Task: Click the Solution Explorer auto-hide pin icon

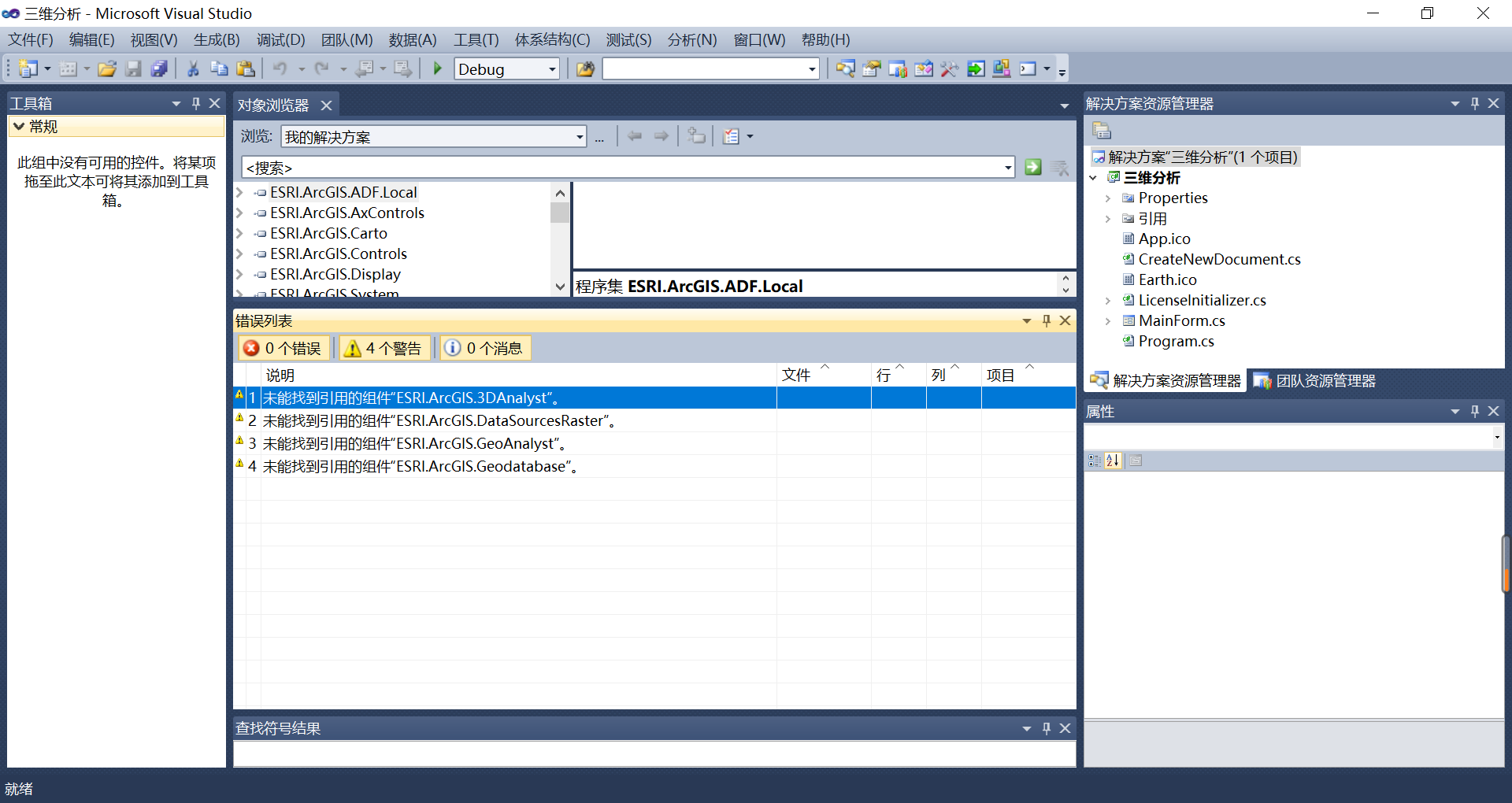Action: [x=1475, y=103]
